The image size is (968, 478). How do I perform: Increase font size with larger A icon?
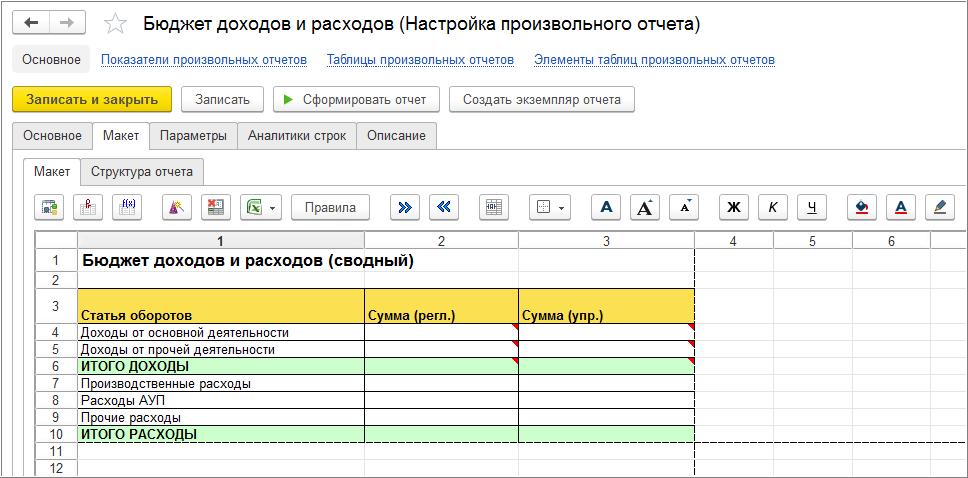pos(645,208)
